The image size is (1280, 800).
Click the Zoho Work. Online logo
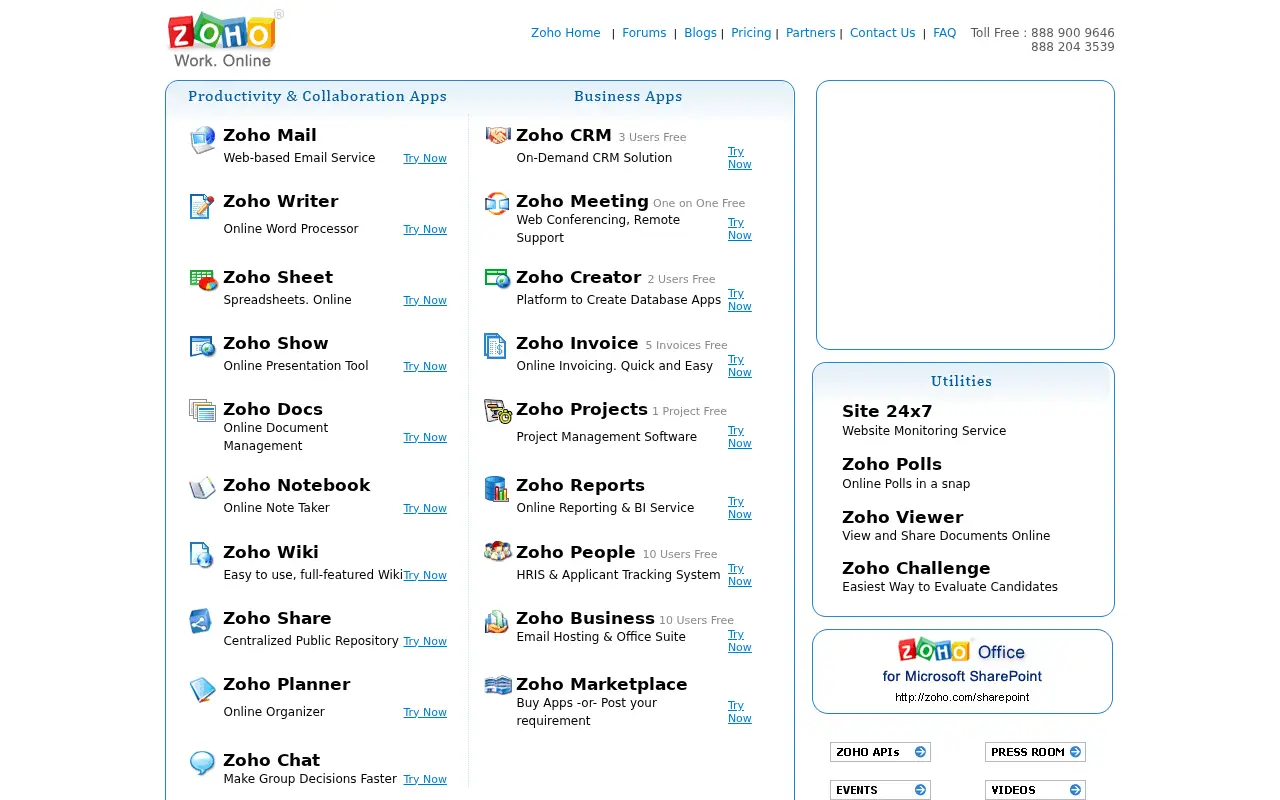tap(225, 39)
